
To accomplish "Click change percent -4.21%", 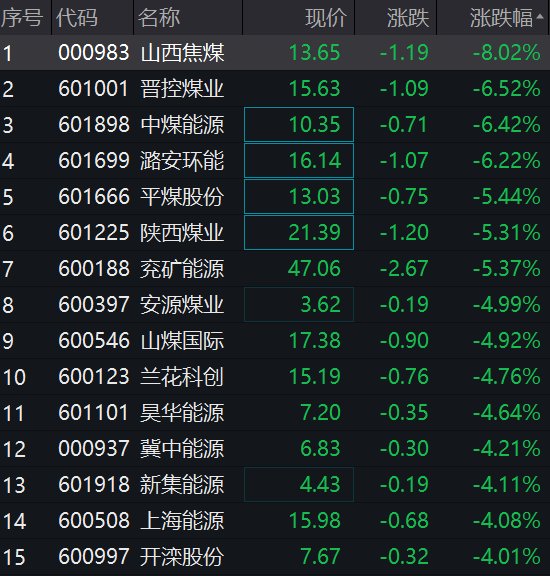I will pyautogui.click(x=507, y=449).
